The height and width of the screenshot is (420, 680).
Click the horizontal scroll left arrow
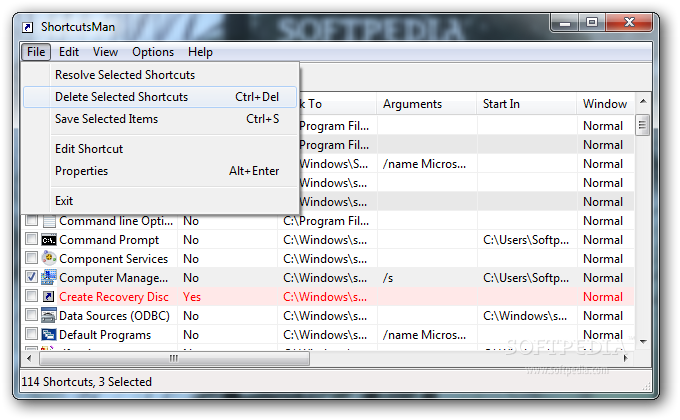click(29, 358)
